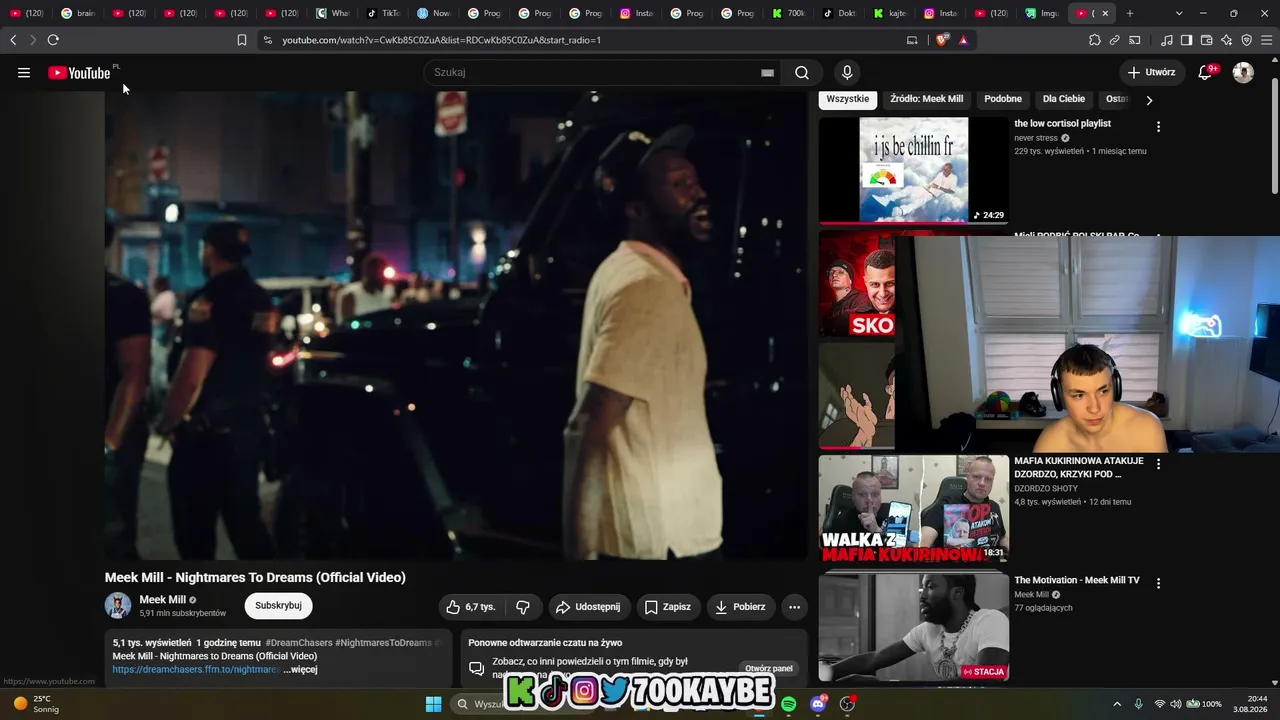This screenshot has height=720, width=1280.
Task: Open the WALKA Z MAFIA KUKIRINOWA thumbnail
Action: tap(914, 508)
